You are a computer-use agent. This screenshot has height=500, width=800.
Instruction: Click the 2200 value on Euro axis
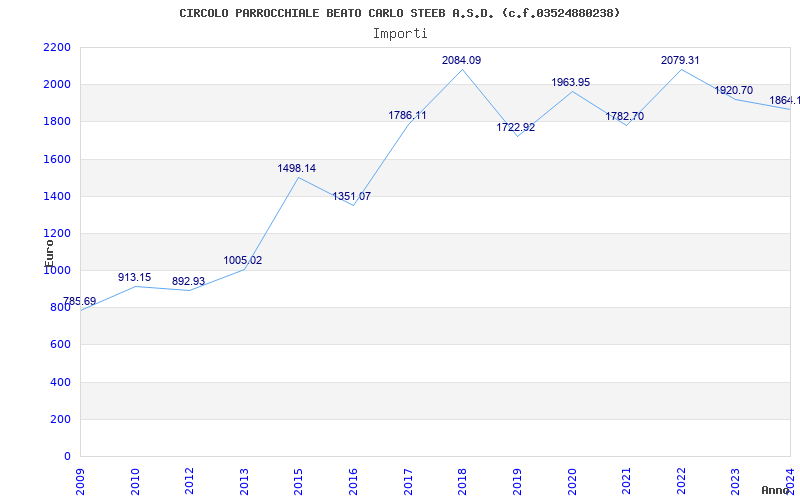pyautogui.click(x=57, y=47)
